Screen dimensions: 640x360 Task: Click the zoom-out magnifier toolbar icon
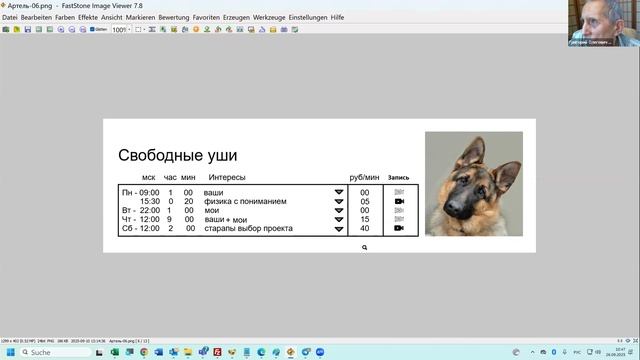tap(72, 29)
